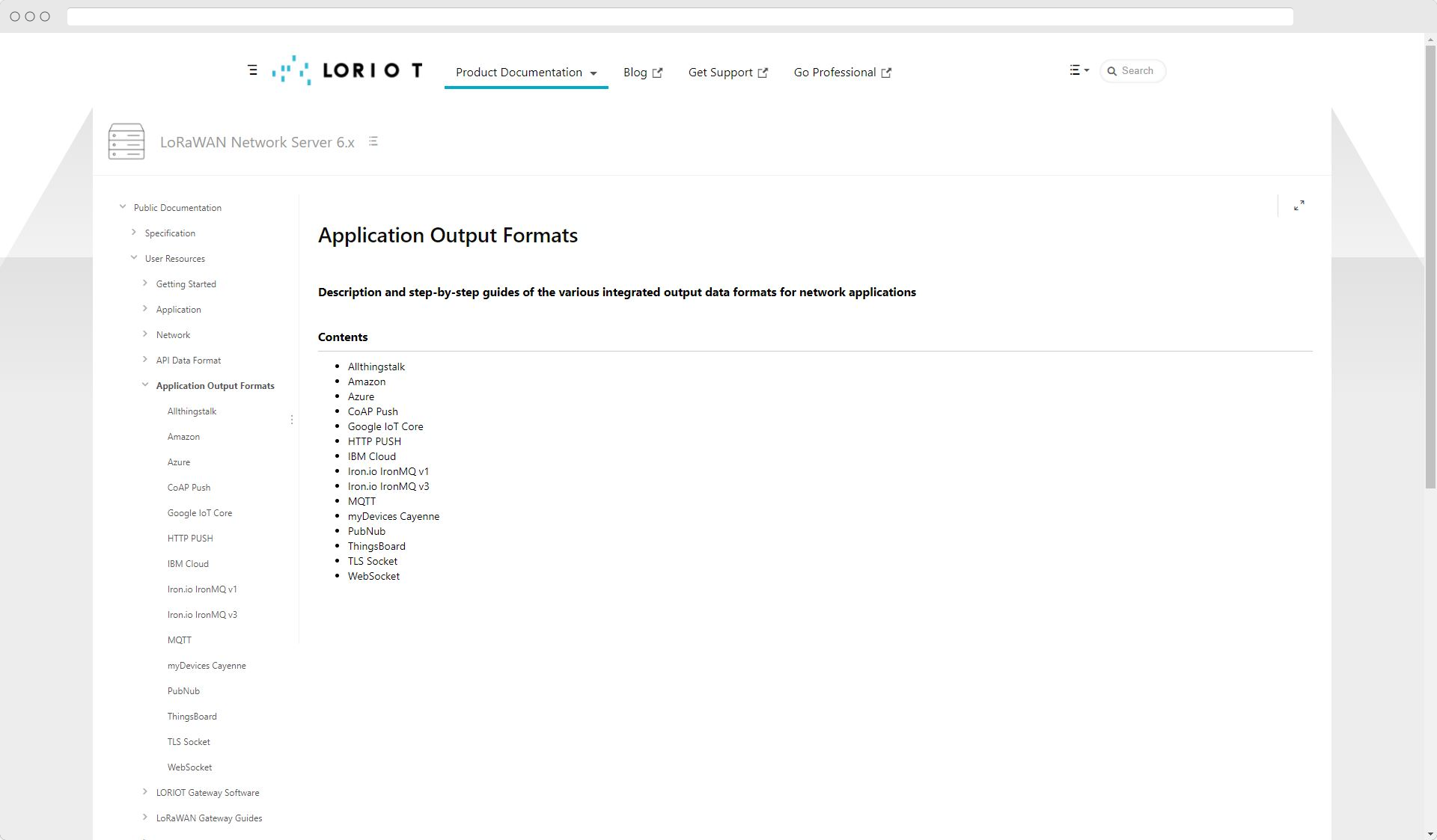This screenshot has width=1437, height=840.
Task: Select CoAP Push in the sidebar tree
Action: pyautogui.click(x=189, y=488)
